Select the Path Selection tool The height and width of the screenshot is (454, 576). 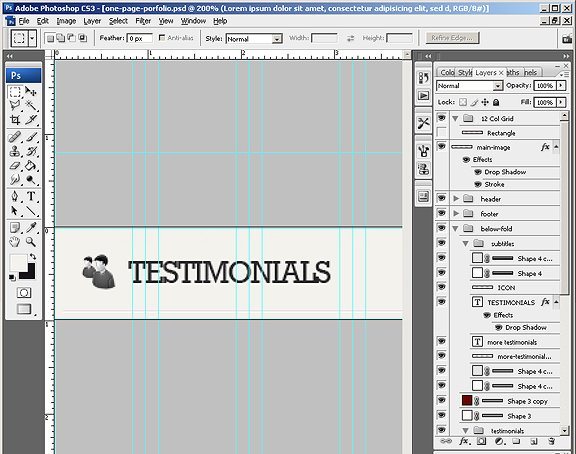15,211
